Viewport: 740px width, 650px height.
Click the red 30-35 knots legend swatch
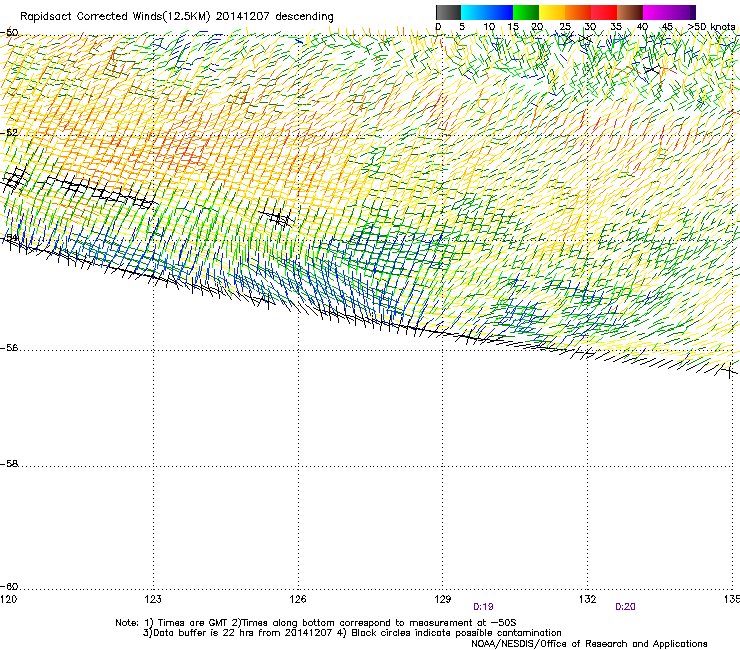click(x=604, y=12)
